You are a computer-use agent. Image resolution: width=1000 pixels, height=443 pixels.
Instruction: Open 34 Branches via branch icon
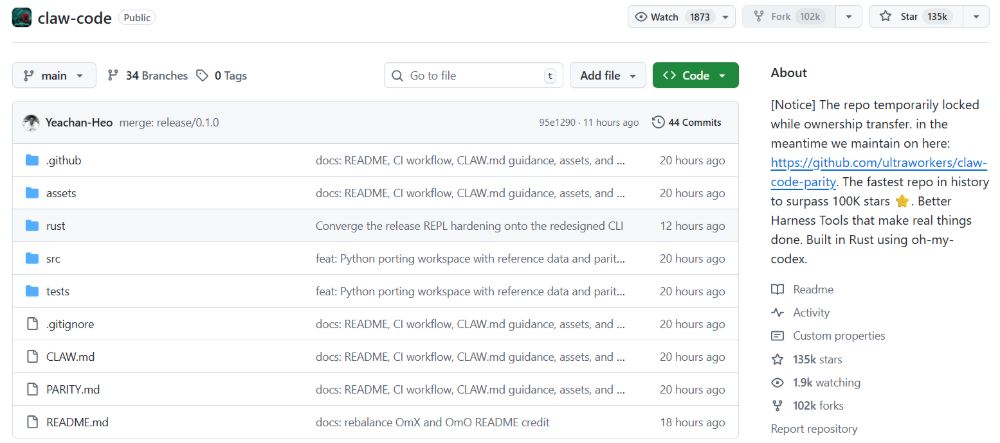coord(113,75)
